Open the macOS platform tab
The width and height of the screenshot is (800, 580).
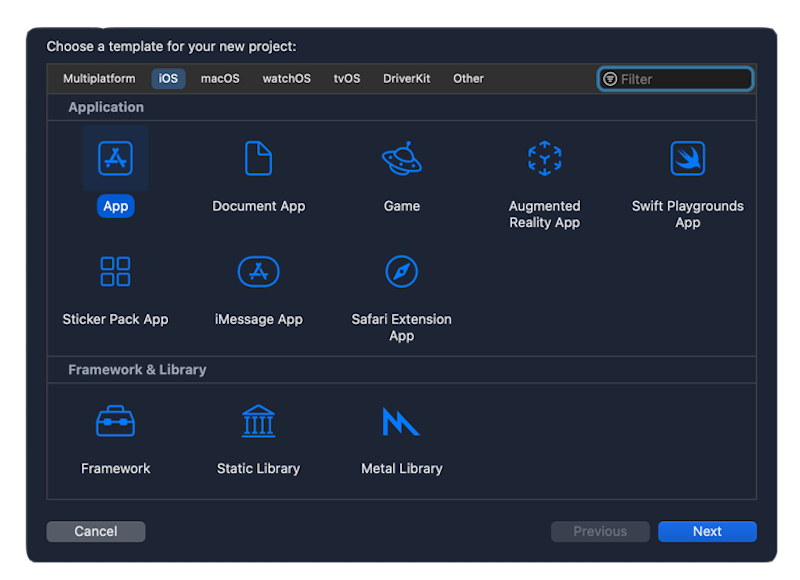(x=220, y=79)
